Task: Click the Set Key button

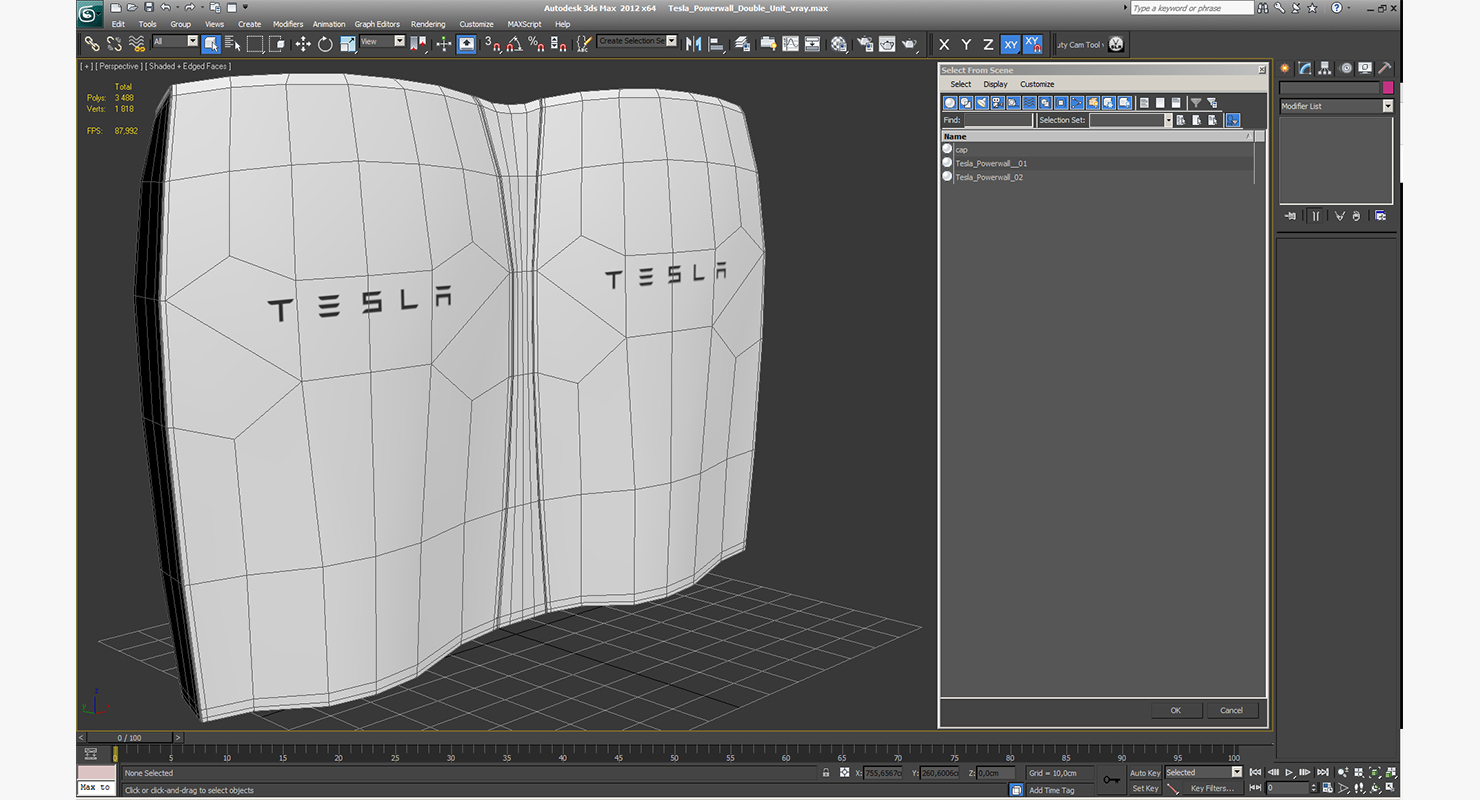Action: pos(1145,788)
